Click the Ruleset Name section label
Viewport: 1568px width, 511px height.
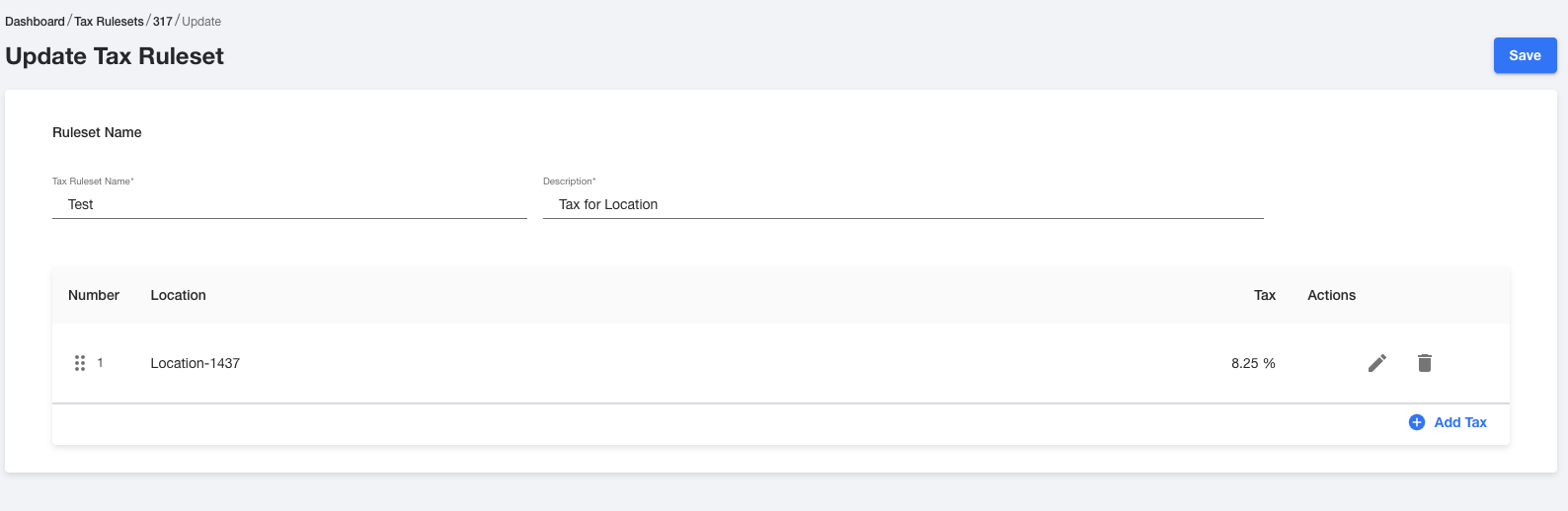97,132
